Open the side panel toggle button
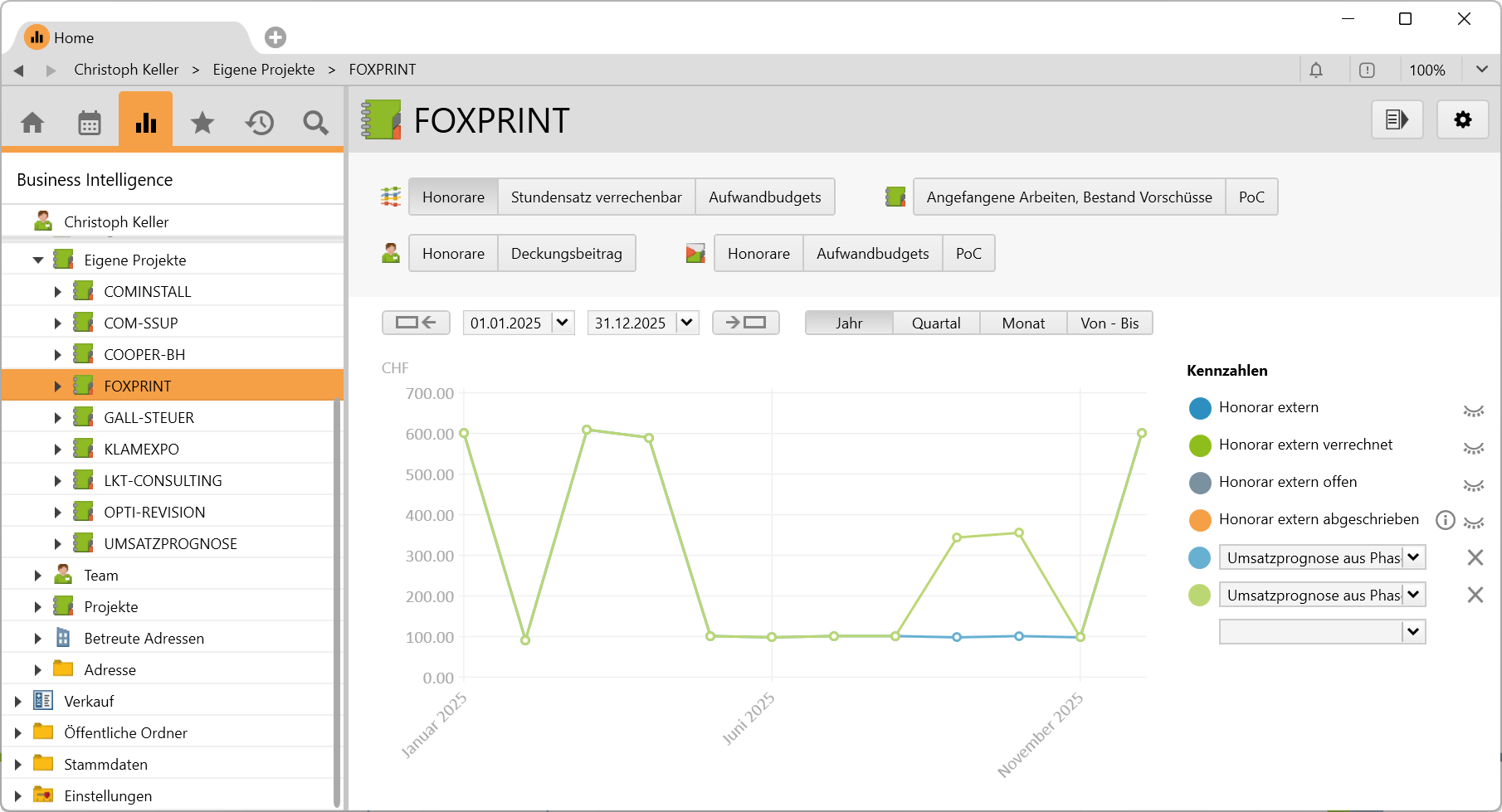1502x812 pixels. [x=1397, y=119]
